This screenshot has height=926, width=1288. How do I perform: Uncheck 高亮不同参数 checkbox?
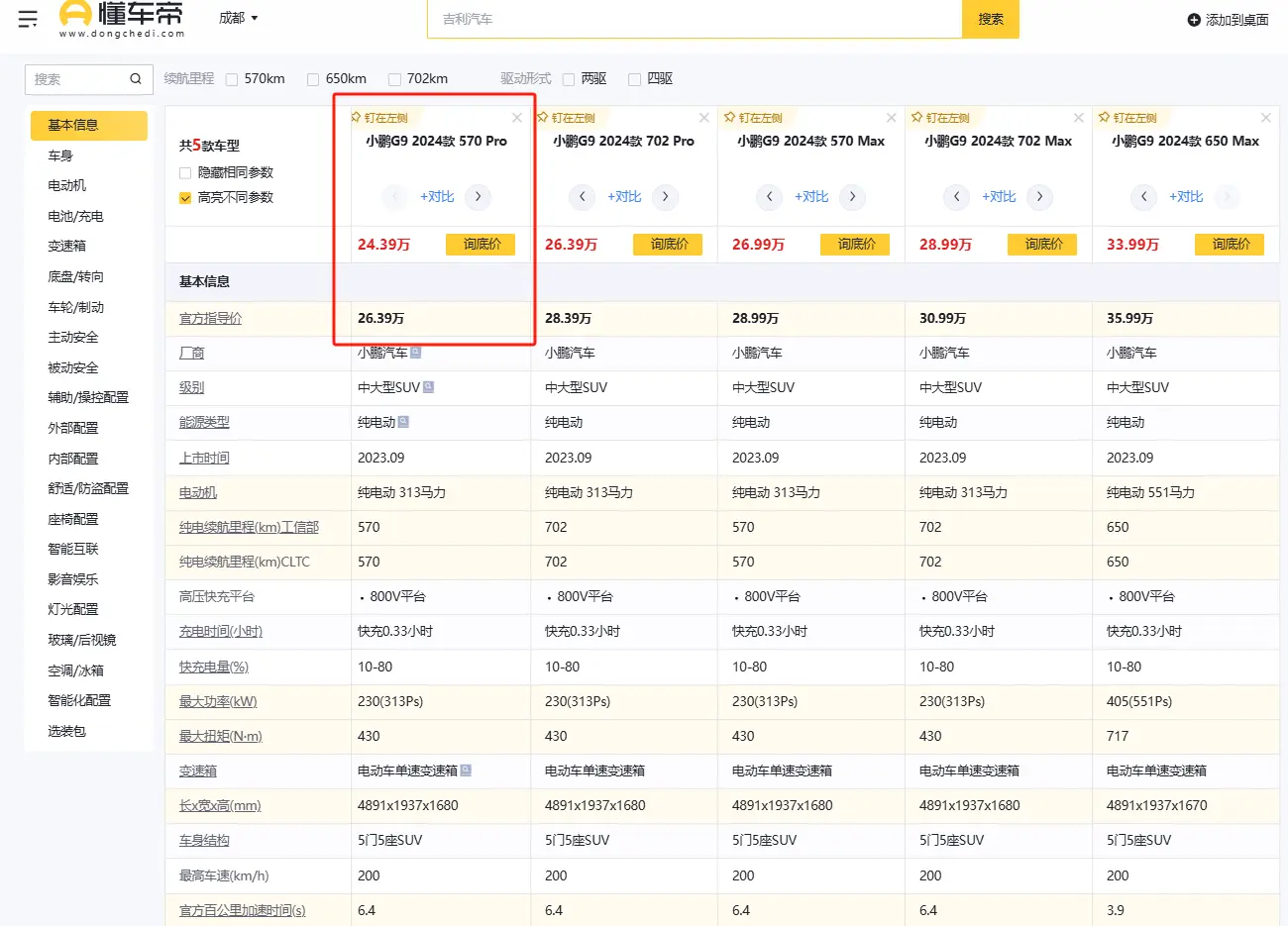point(185,198)
